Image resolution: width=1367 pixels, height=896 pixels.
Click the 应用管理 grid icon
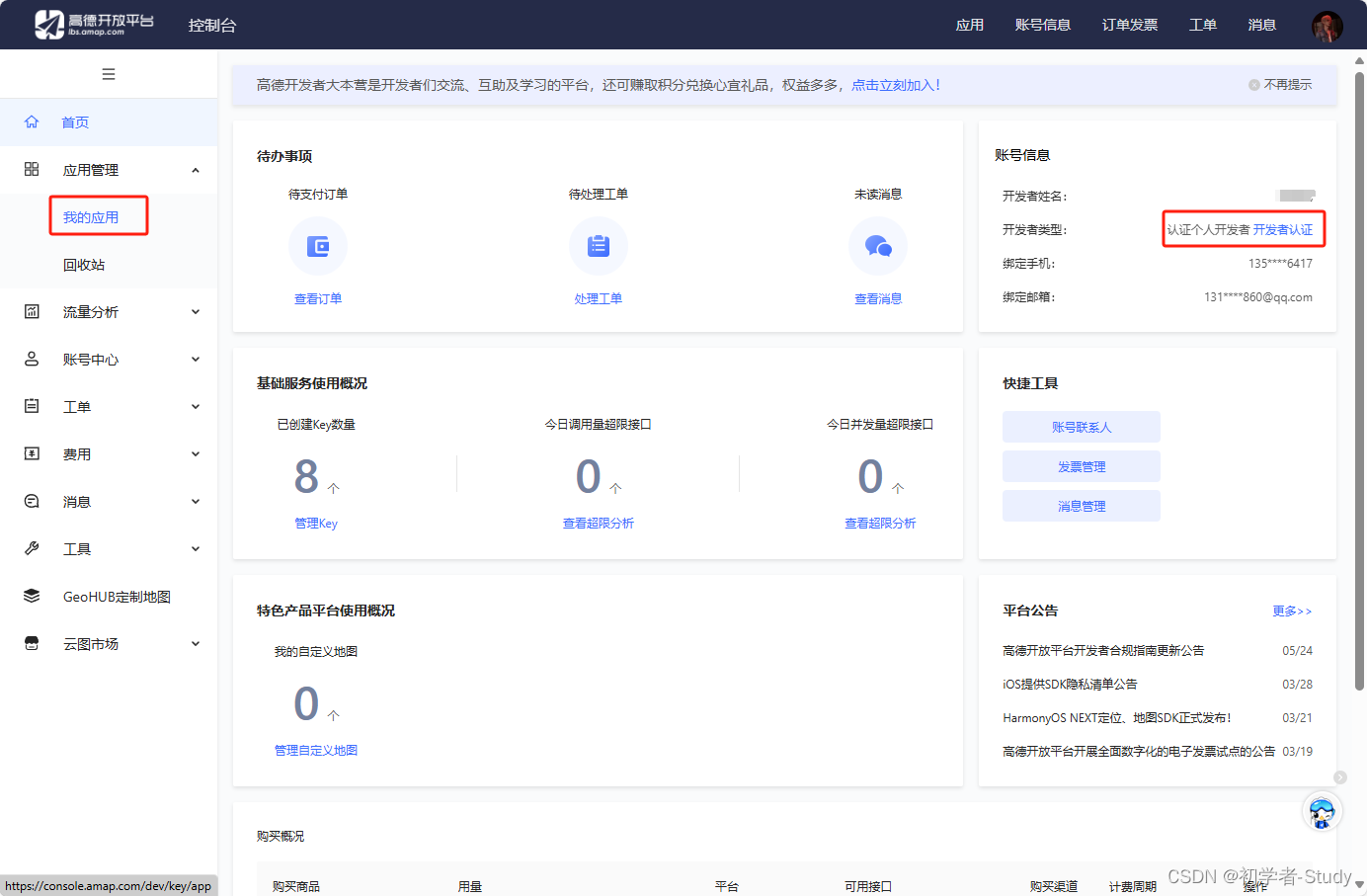[32, 170]
